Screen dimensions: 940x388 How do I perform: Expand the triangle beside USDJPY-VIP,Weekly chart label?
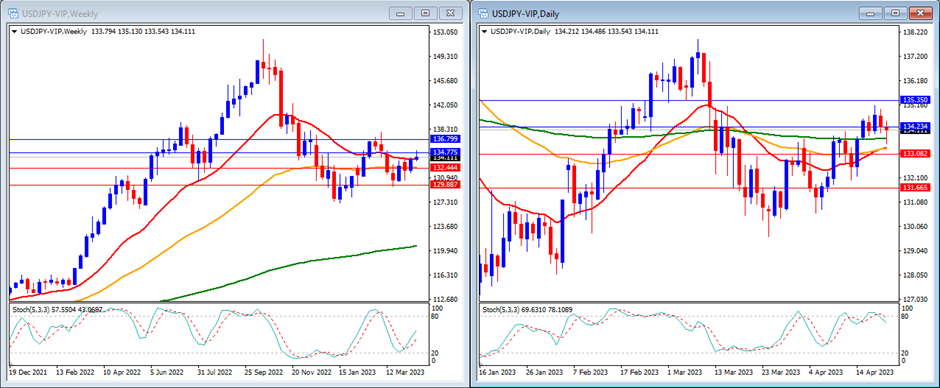(x=14, y=31)
